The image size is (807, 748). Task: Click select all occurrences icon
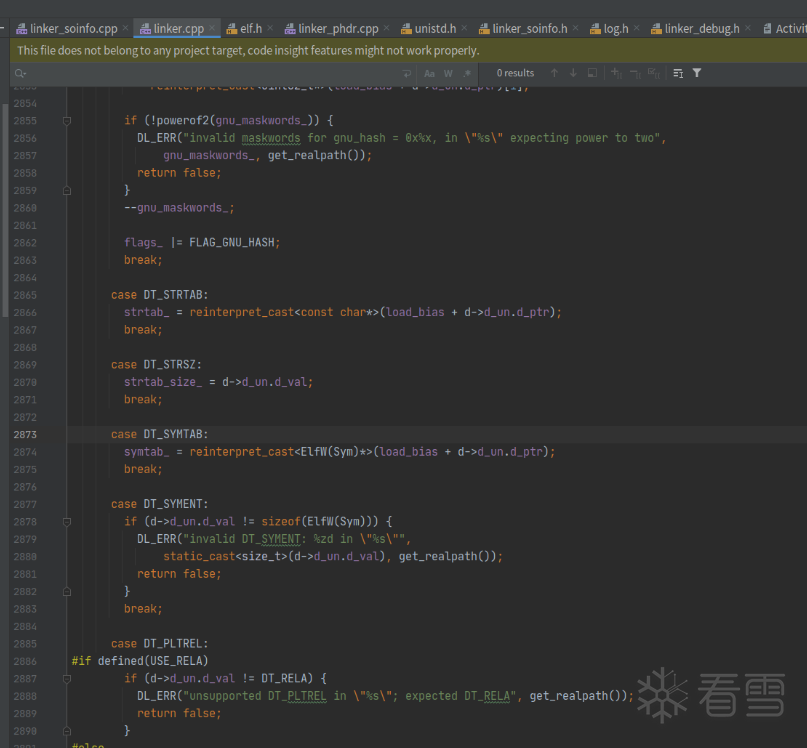[x=653, y=73]
